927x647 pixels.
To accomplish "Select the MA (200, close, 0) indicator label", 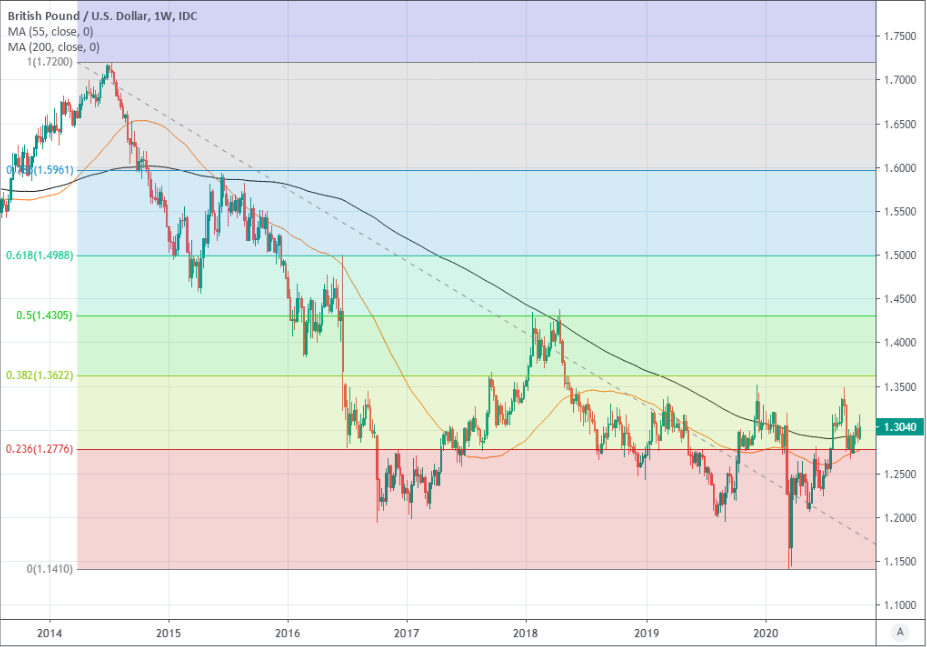I will tap(53, 46).
